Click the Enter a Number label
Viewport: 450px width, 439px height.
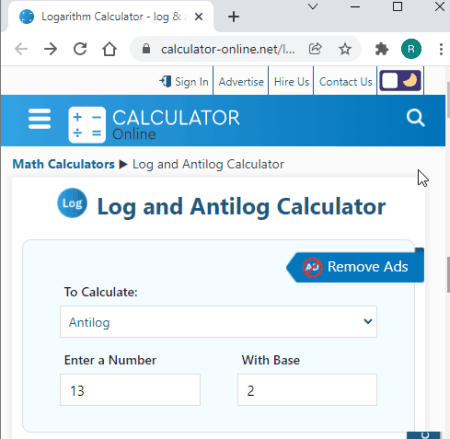(110, 360)
